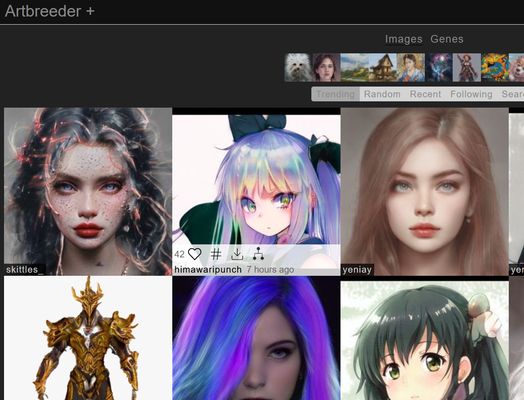Open the Artbreeder + logo link
The height and width of the screenshot is (400, 524).
click(x=50, y=11)
